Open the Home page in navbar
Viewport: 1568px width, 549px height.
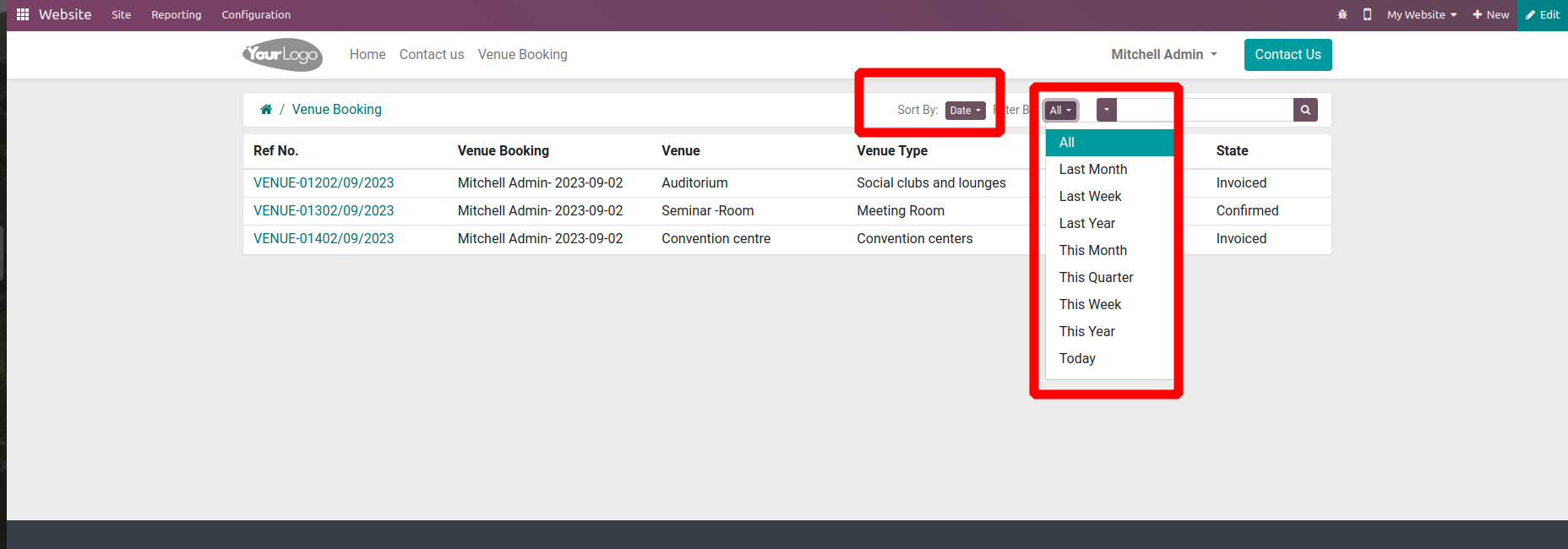[367, 54]
